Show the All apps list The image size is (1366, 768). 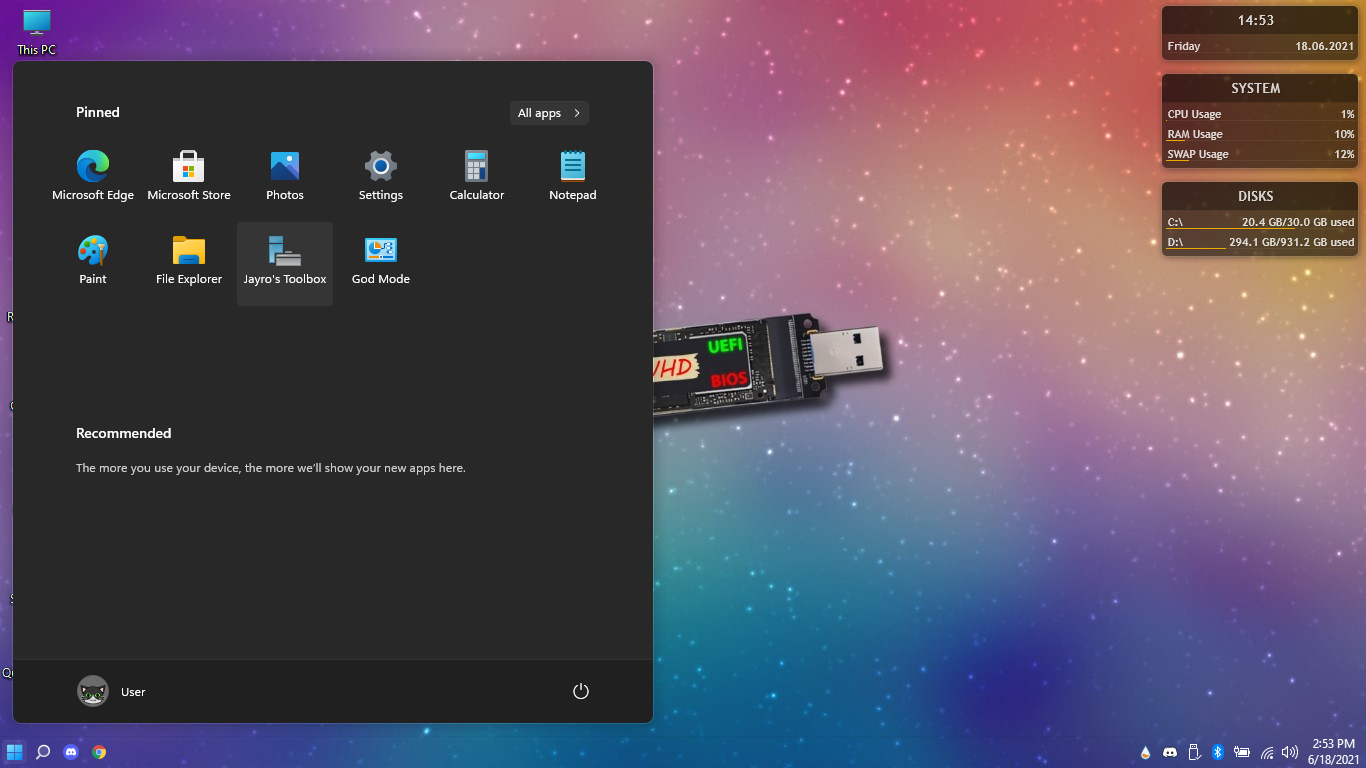pyautogui.click(x=549, y=113)
